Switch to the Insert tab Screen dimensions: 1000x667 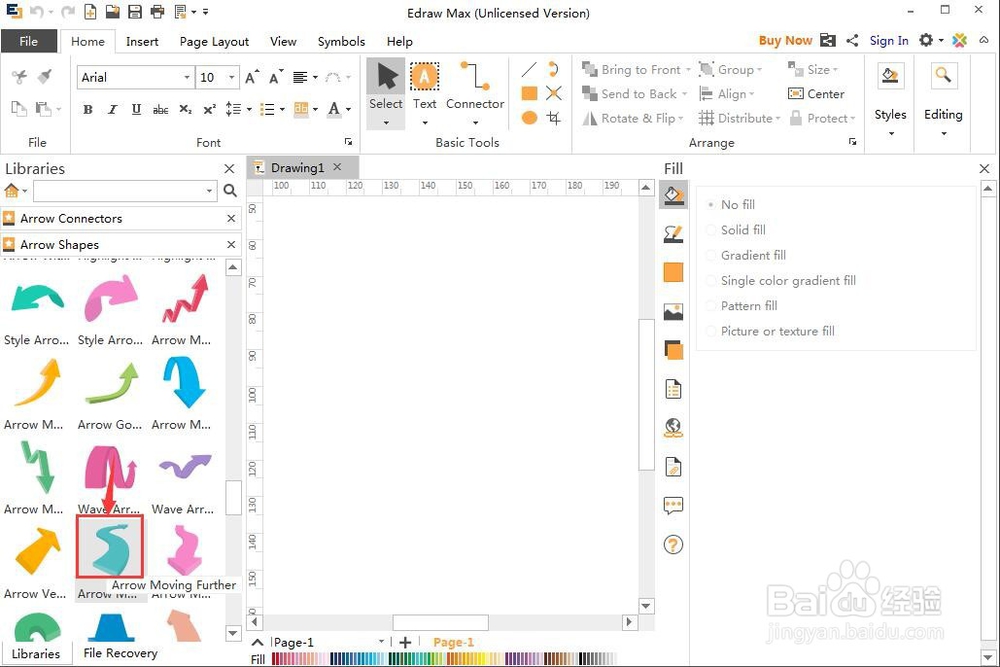pyautogui.click(x=142, y=41)
